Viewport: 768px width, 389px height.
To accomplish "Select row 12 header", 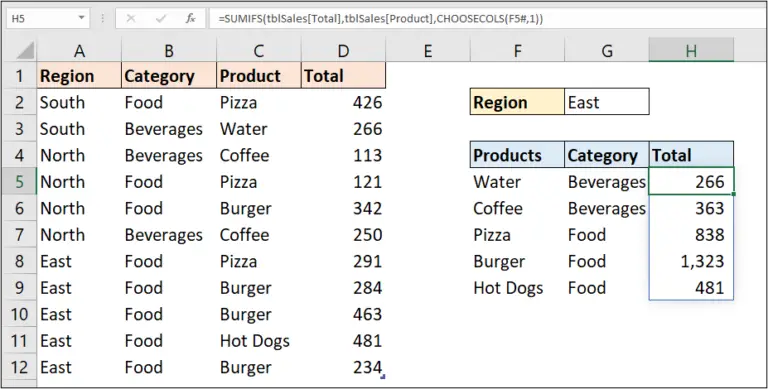I will [x=20, y=366].
